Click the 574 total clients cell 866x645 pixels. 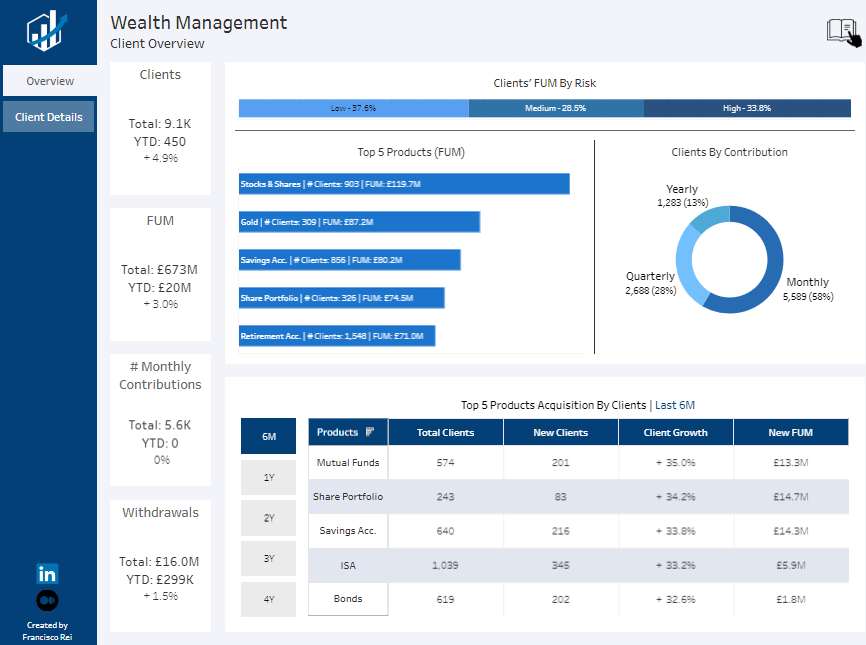(x=446, y=463)
